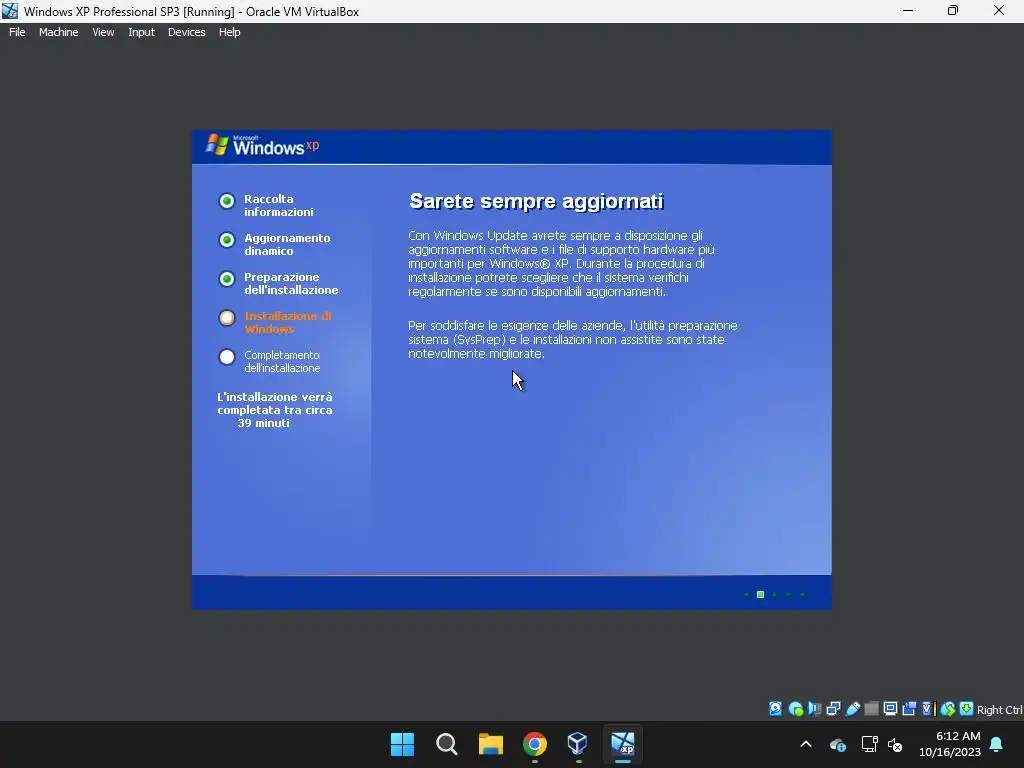Click the grey shared folders status icon
Viewport: 1024px width, 768px height.
871,709
